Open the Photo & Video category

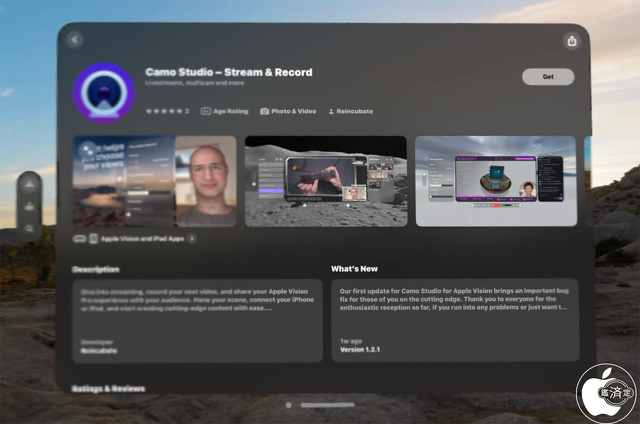(x=288, y=111)
